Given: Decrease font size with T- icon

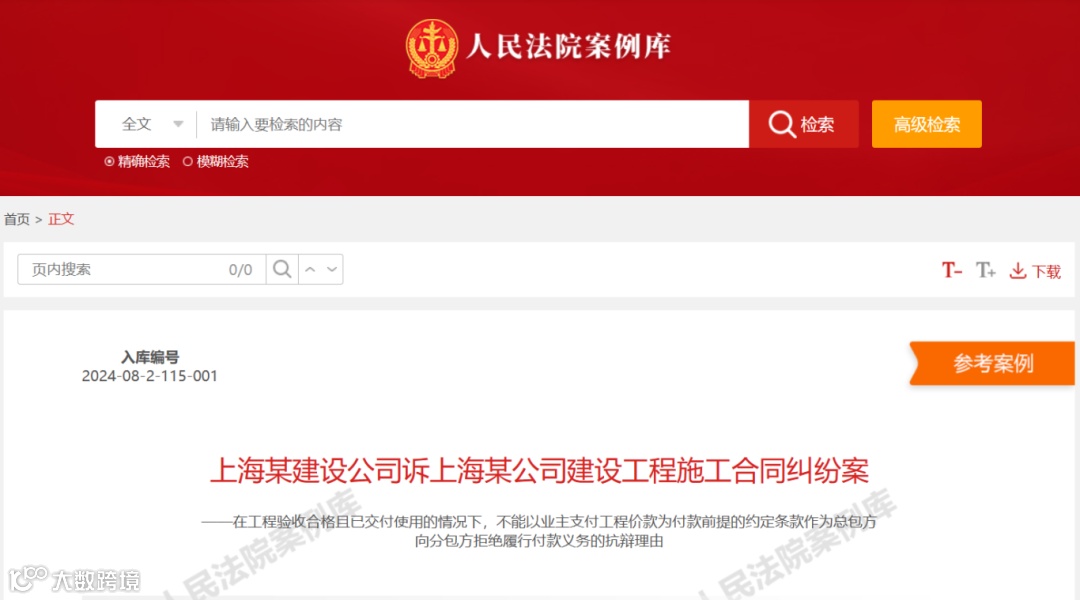Looking at the screenshot, I should pos(952,270).
